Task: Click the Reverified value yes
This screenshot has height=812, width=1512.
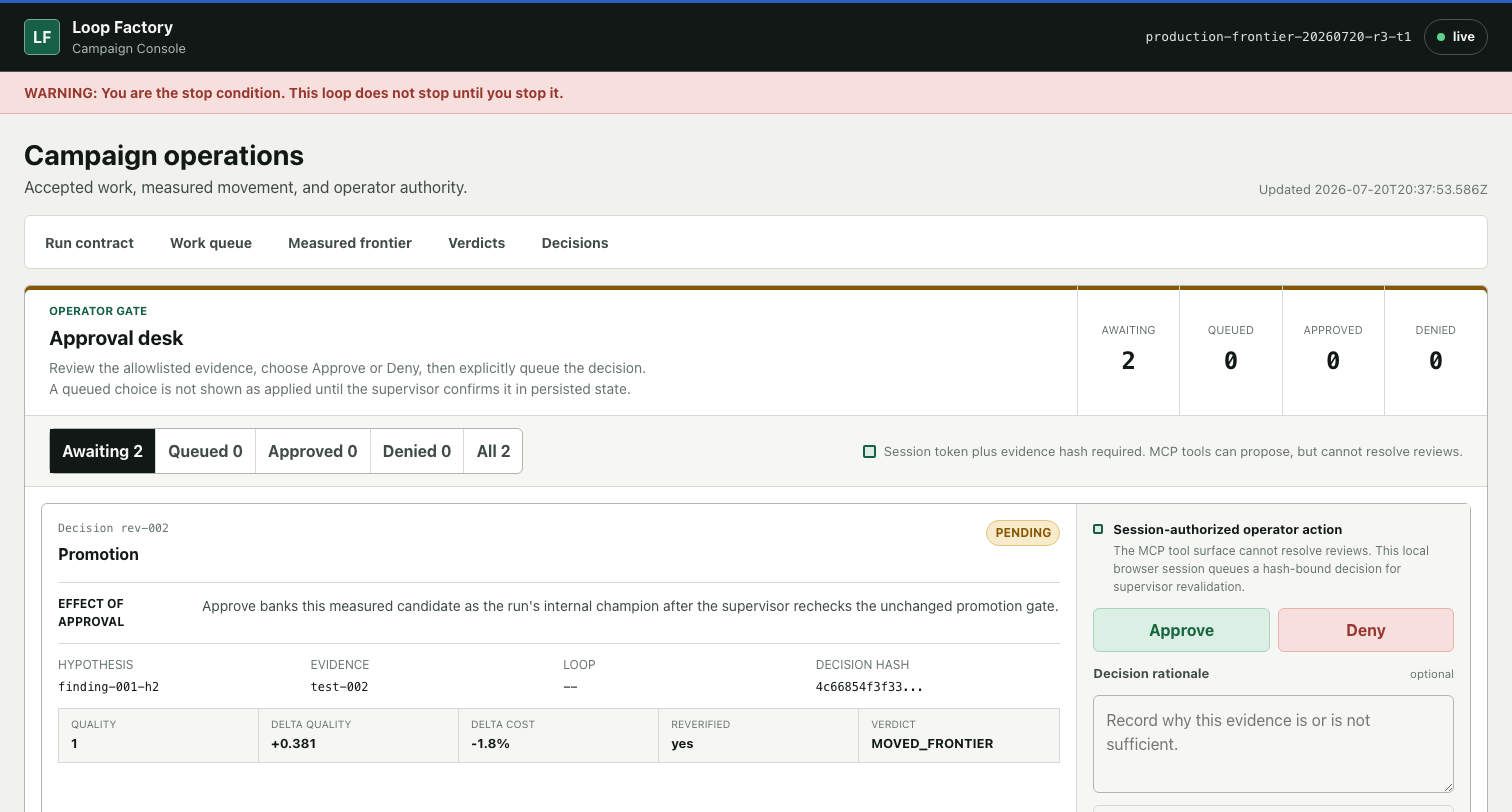Action: pos(682,744)
